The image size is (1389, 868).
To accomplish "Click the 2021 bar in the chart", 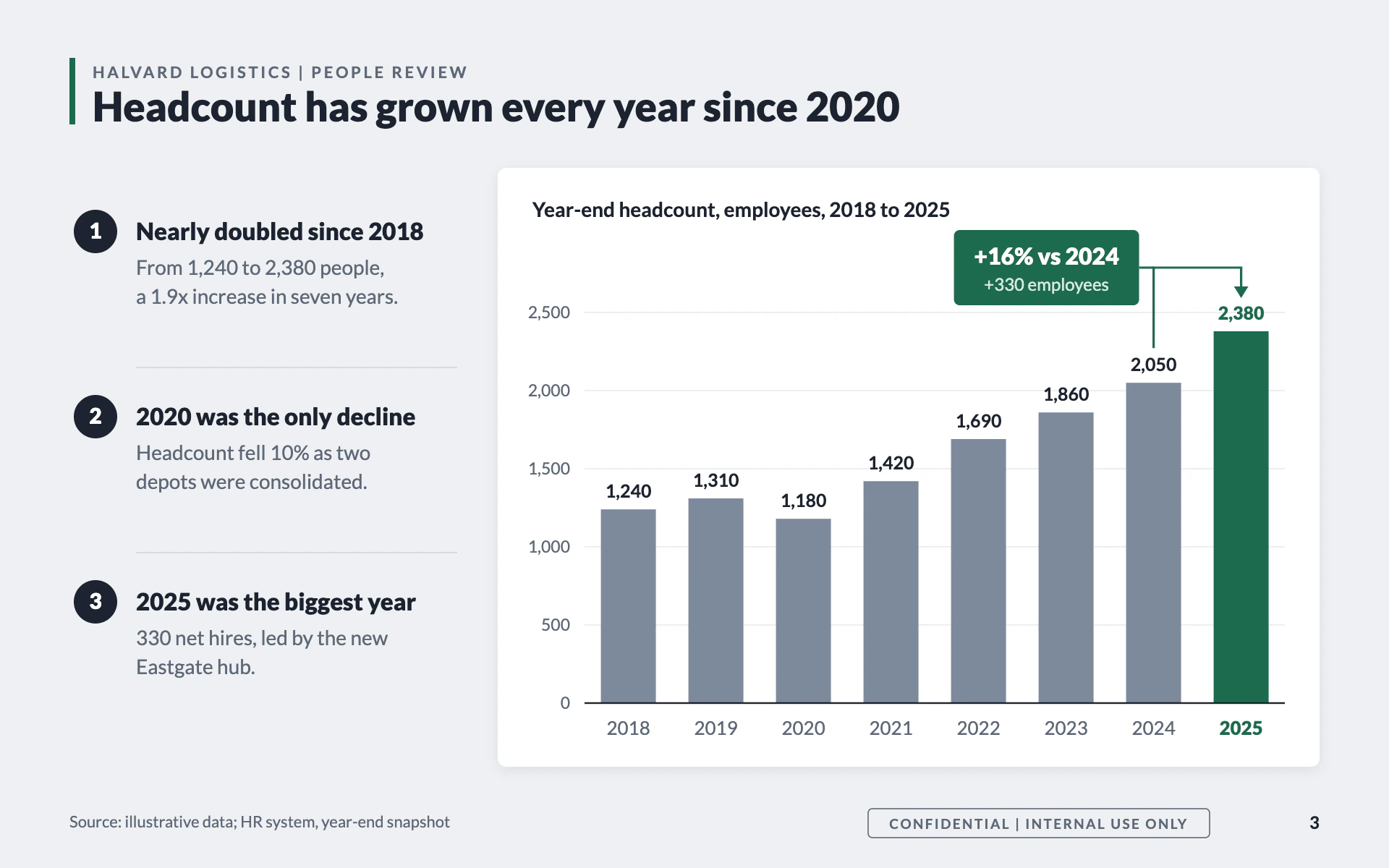I will [x=891, y=592].
